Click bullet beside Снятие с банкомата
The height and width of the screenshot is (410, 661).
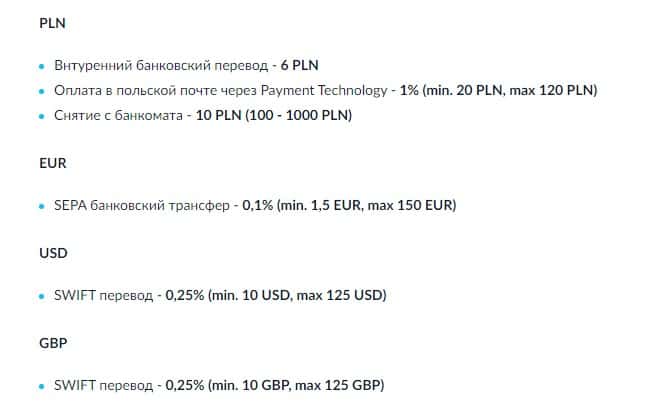pos(41,115)
